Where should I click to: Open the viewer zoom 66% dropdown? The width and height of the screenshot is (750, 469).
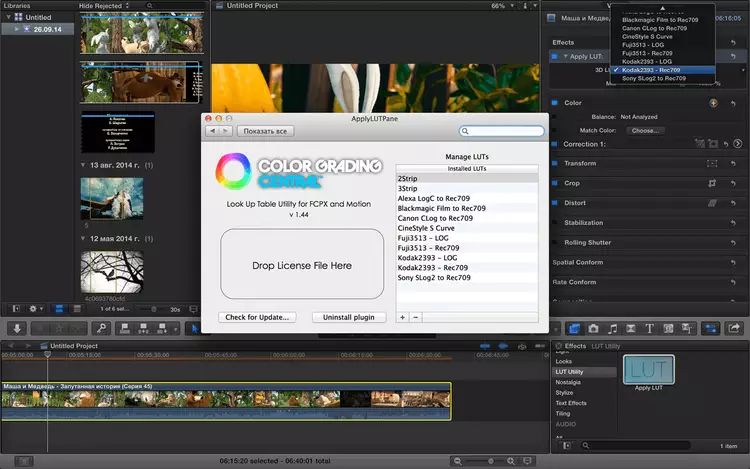(x=502, y=6)
